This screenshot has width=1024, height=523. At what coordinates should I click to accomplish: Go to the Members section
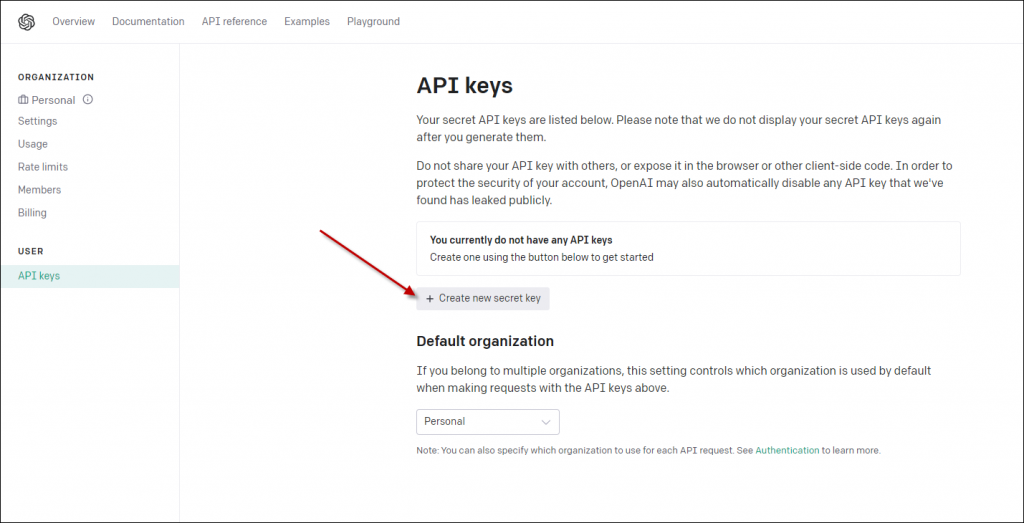pyautogui.click(x=39, y=190)
